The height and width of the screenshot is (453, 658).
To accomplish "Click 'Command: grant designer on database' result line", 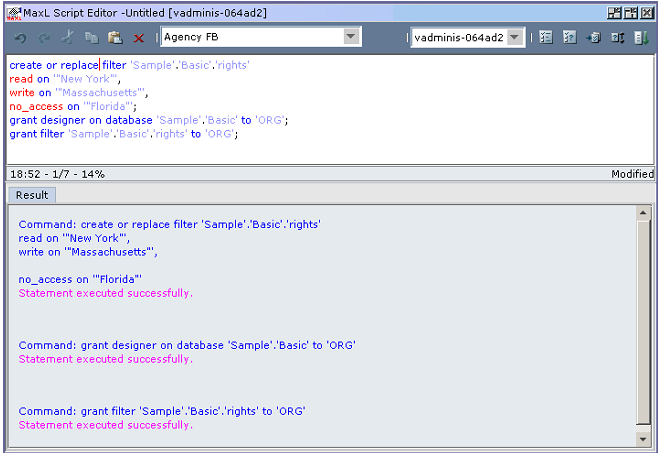I will [x=187, y=346].
